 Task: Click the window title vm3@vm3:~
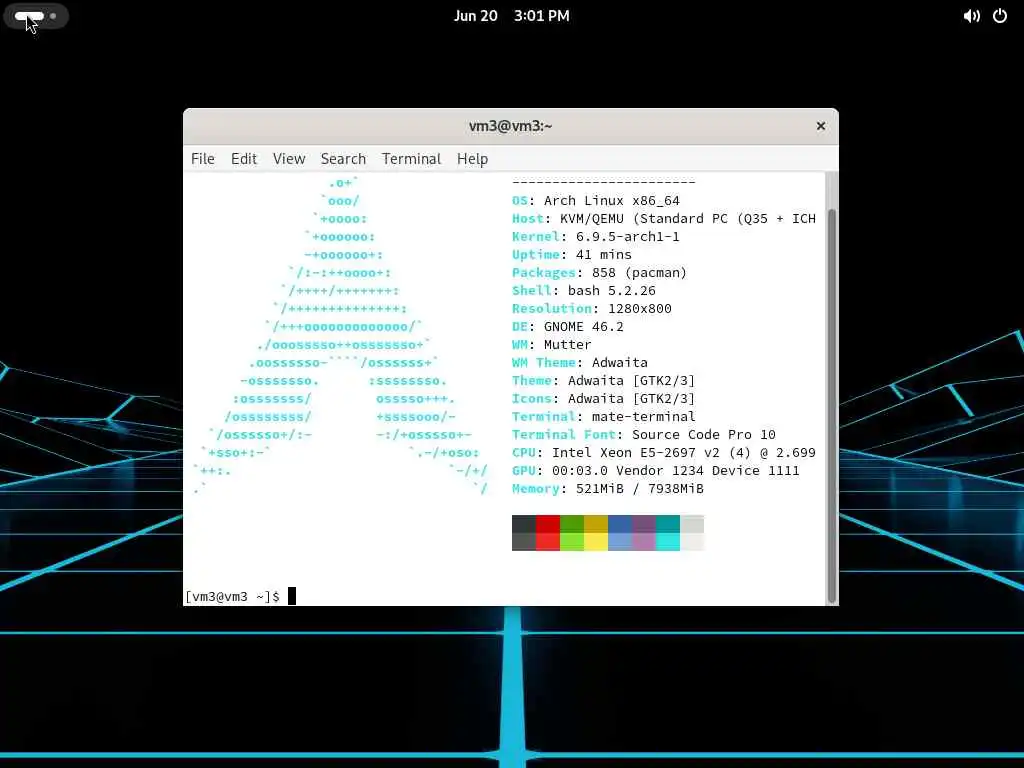[x=511, y=126]
